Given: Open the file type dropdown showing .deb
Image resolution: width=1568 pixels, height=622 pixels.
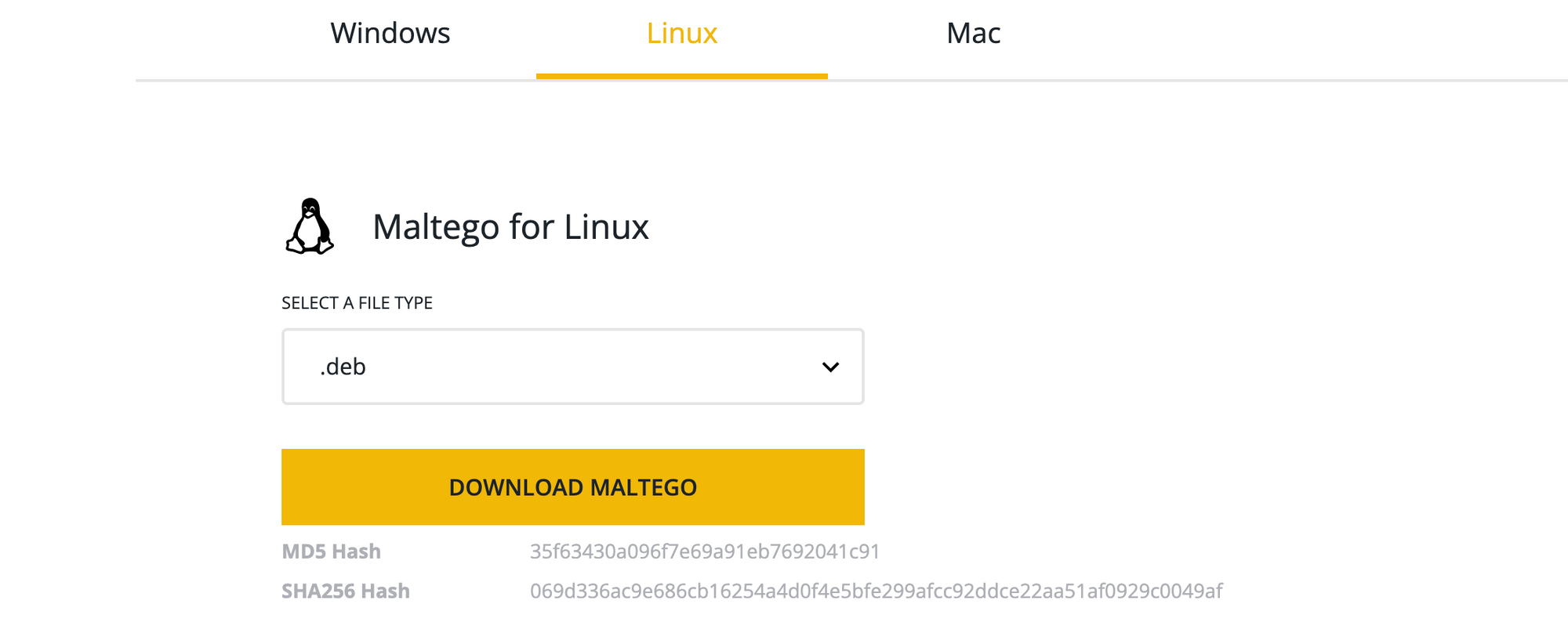Looking at the screenshot, I should [x=572, y=366].
